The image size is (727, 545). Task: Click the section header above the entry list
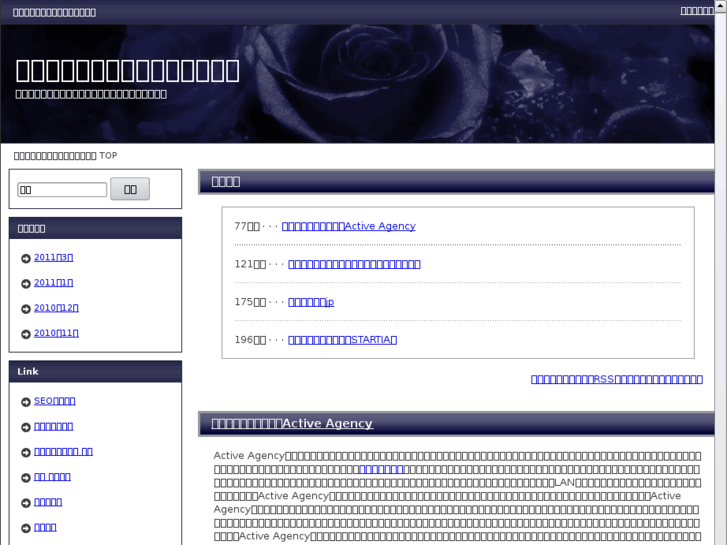tap(456, 181)
